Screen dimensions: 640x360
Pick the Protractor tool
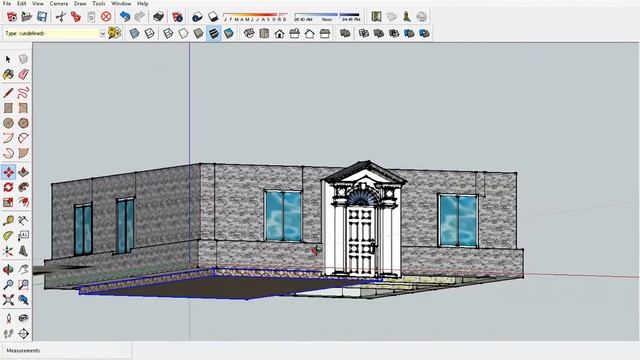click(8, 236)
